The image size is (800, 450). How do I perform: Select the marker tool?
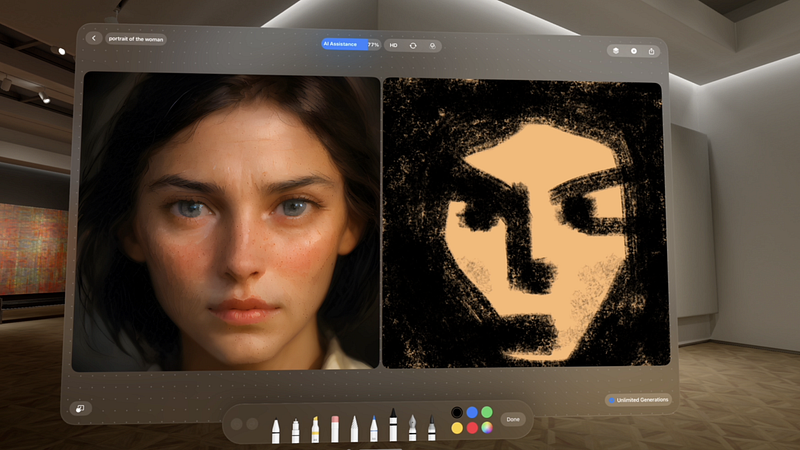coord(295,430)
